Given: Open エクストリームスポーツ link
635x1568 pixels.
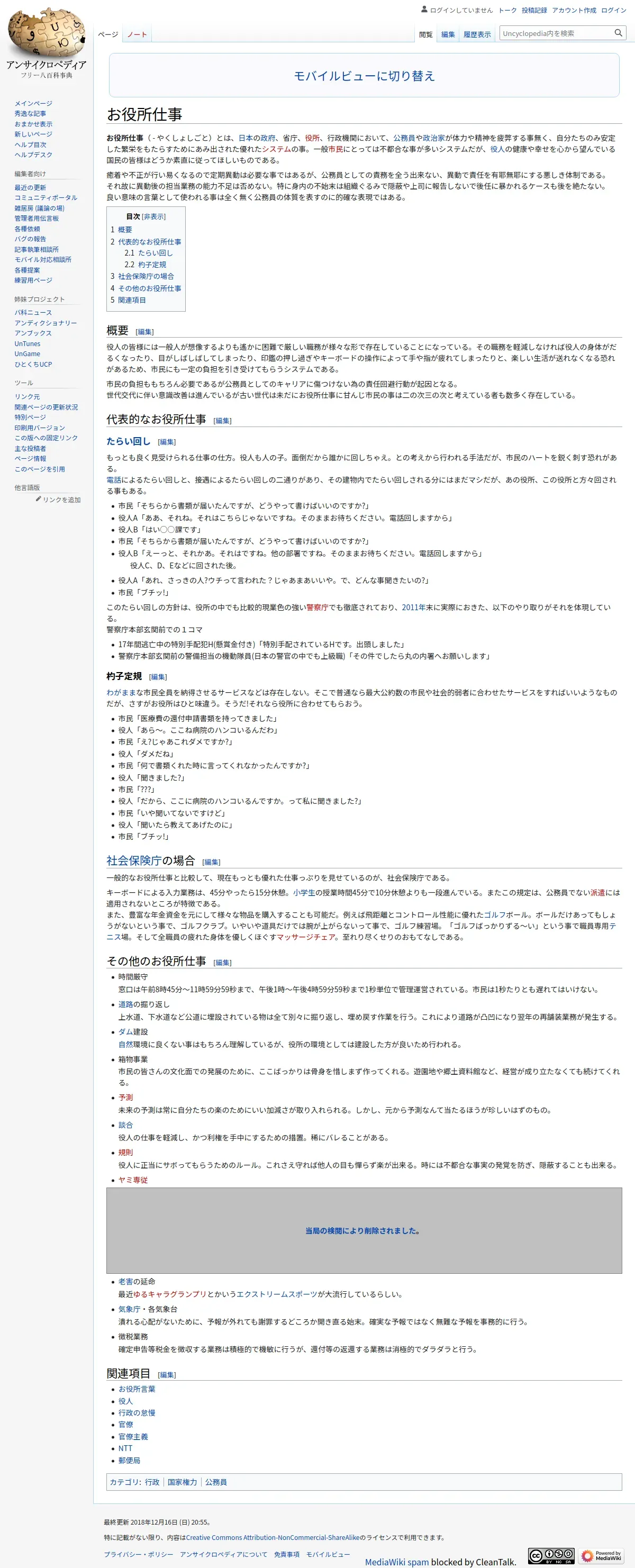Looking at the screenshot, I should point(277,1295).
